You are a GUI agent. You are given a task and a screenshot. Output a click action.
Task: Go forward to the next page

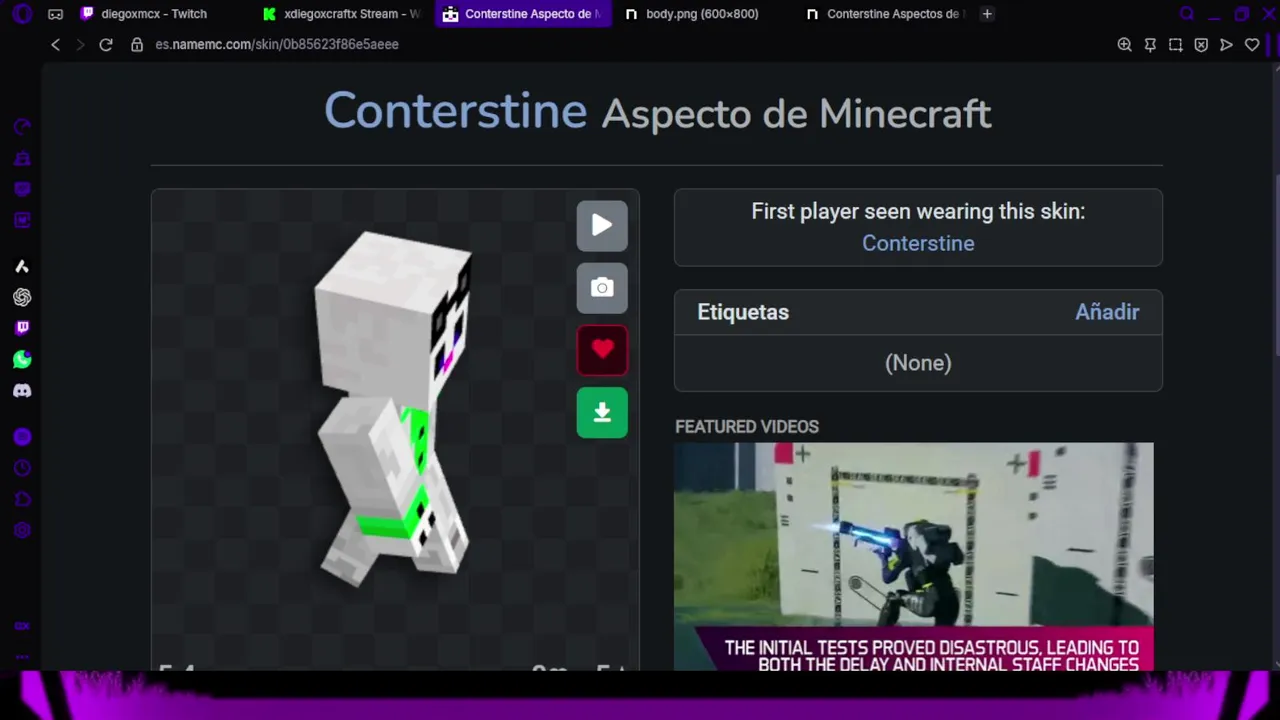pyautogui.click(x=80, y=44)
